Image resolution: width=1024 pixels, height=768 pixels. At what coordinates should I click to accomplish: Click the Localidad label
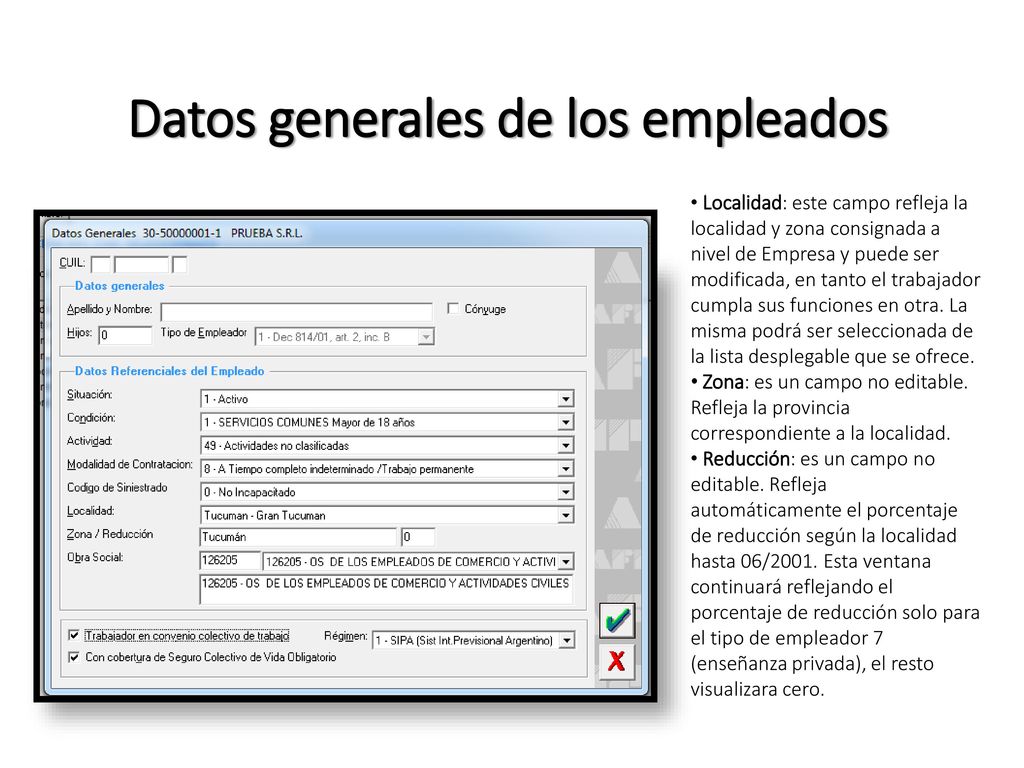coord(91,511)
